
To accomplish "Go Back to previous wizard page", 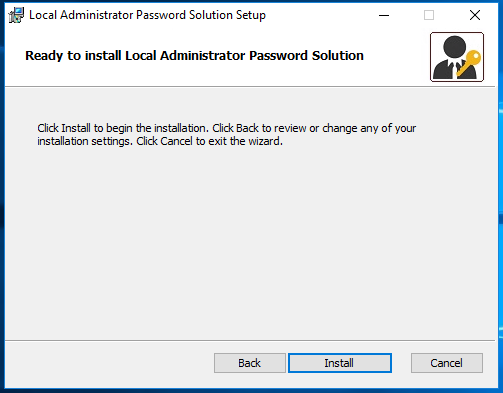I will pyautogui.click(x=250, y=363).
